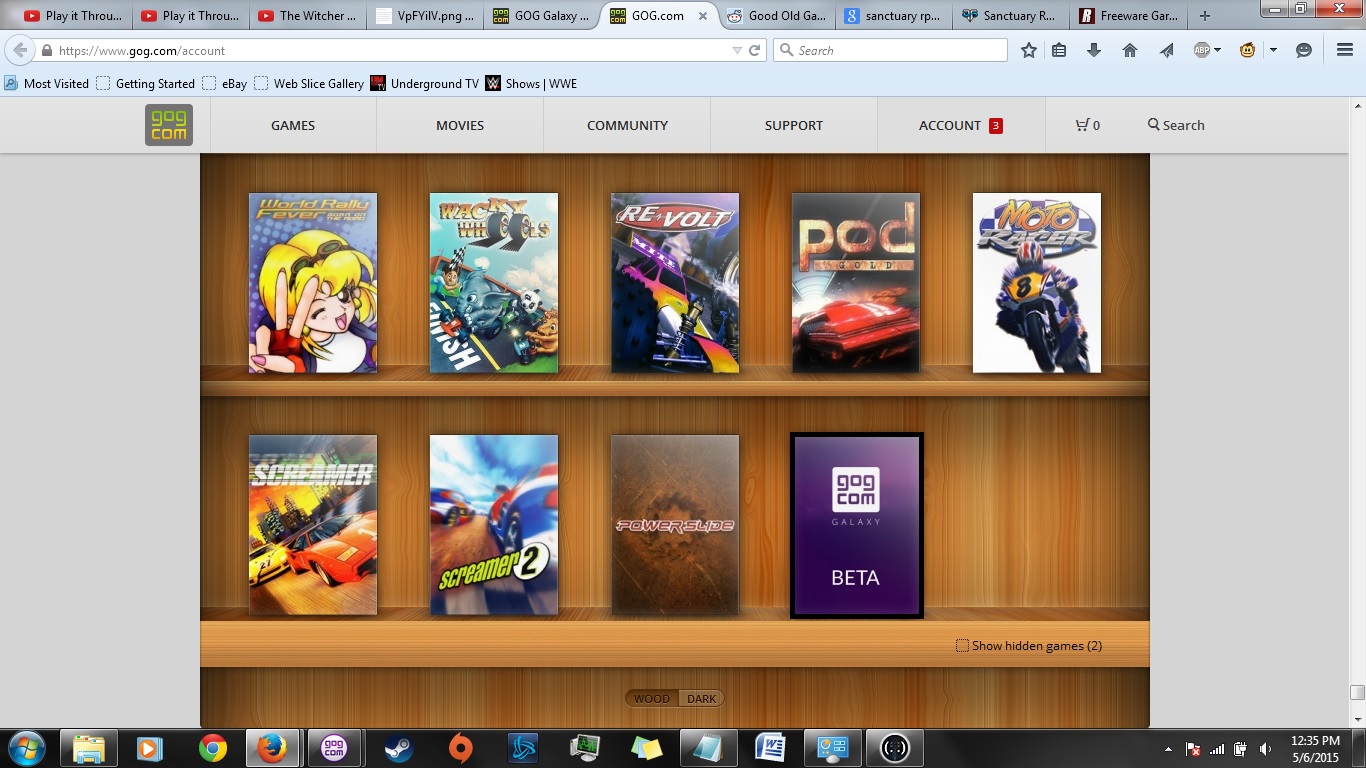Screen dimensions: 1366x768
Task: Open the bookmarks list icon
Action: coord(1059,50)
